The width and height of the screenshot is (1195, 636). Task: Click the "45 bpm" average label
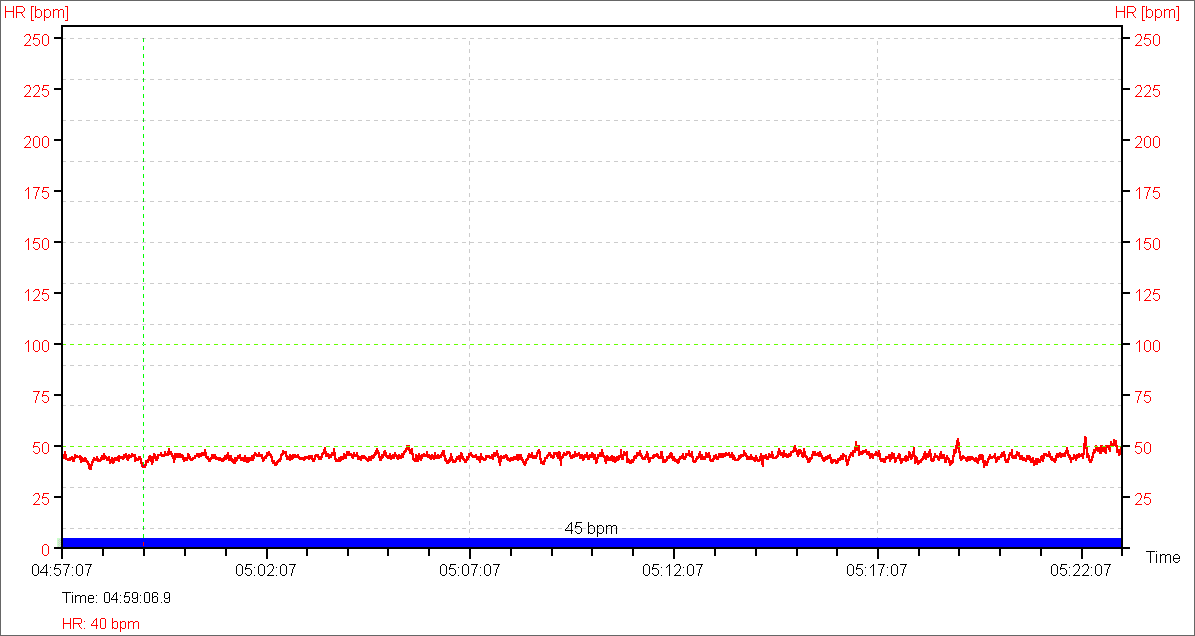(591, 529)
